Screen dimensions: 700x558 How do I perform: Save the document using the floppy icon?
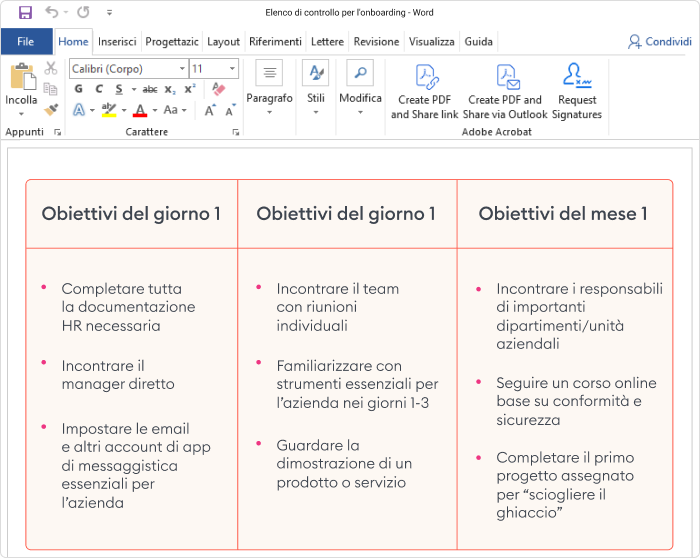pos(25,12)
